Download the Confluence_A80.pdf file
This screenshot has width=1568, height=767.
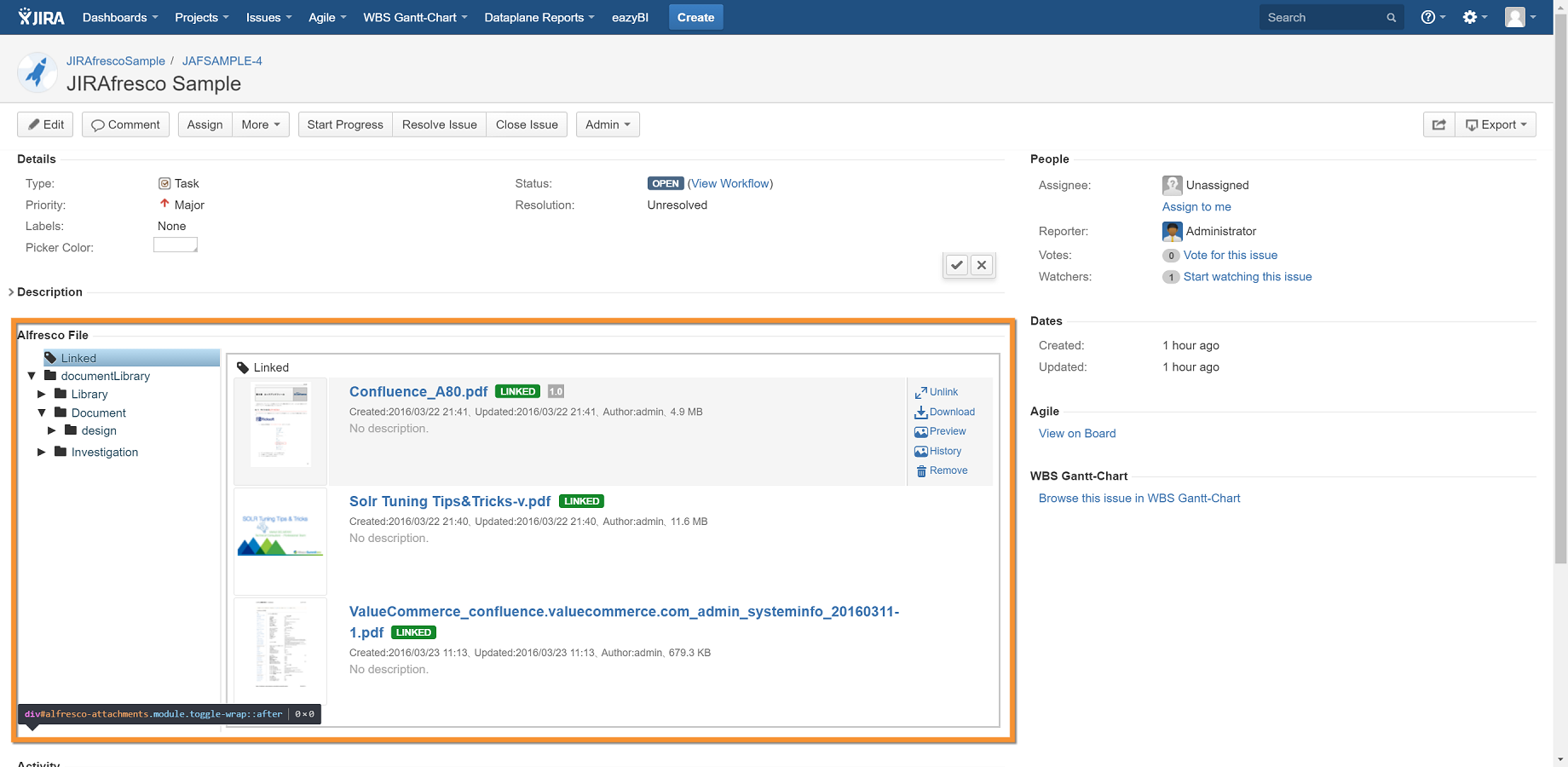[x=945, y=412]
